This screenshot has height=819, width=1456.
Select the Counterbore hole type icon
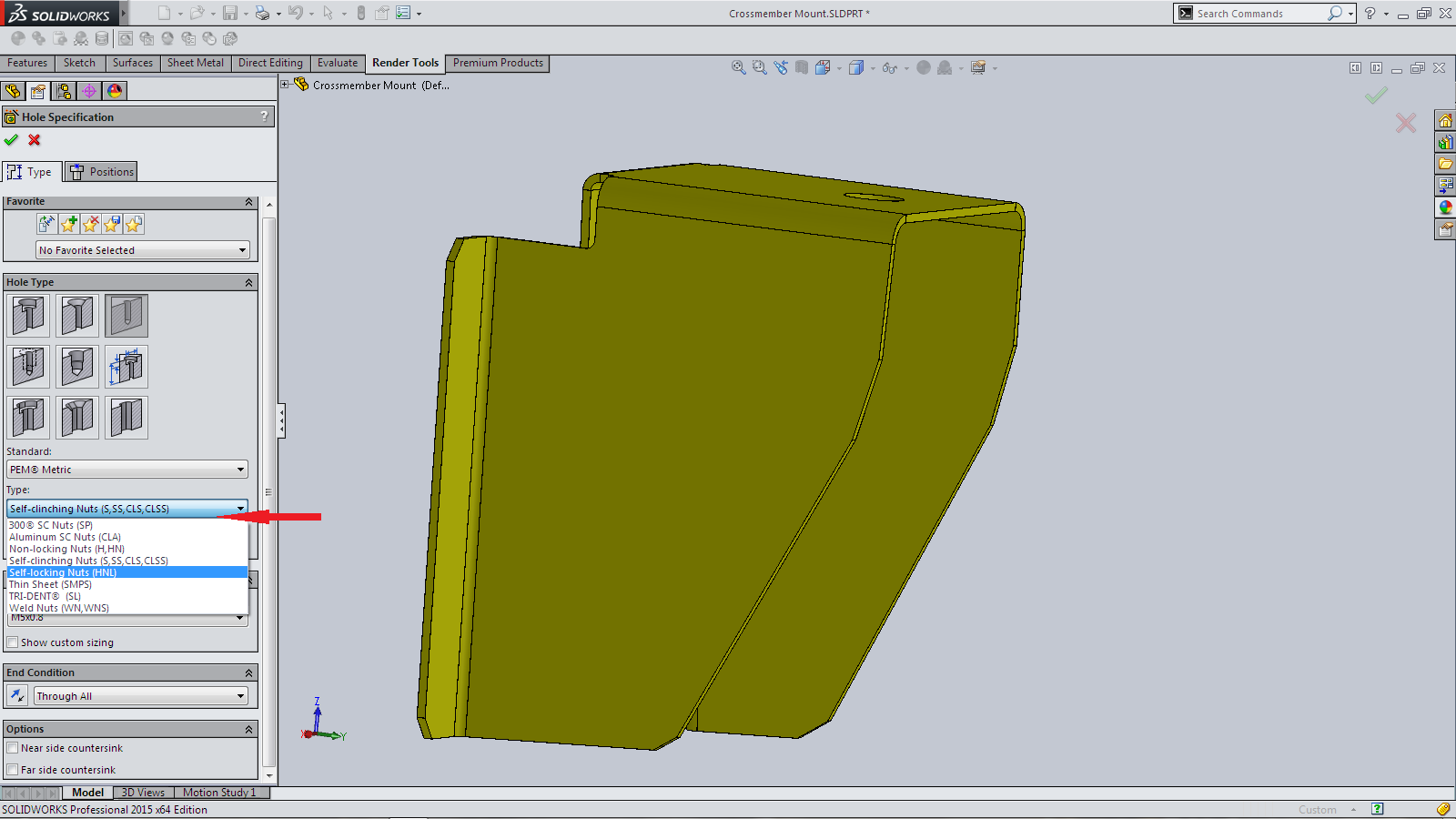point(28,316)
